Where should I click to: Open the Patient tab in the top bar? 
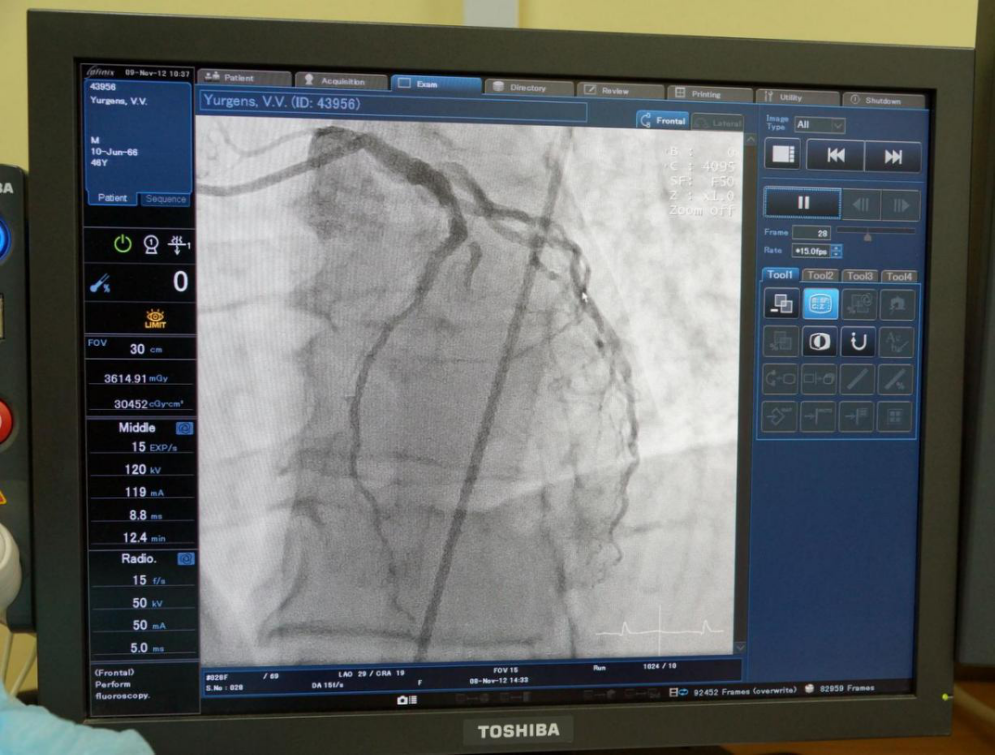[244, 77]
